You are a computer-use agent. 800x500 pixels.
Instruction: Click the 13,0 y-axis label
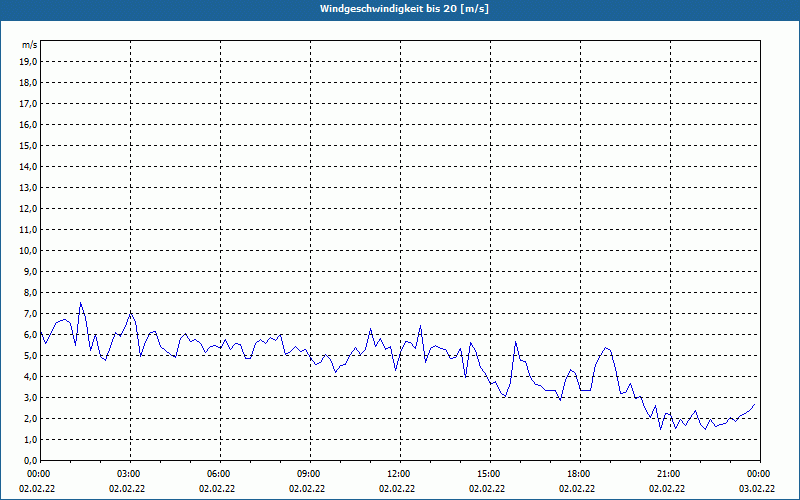[28, 187]
